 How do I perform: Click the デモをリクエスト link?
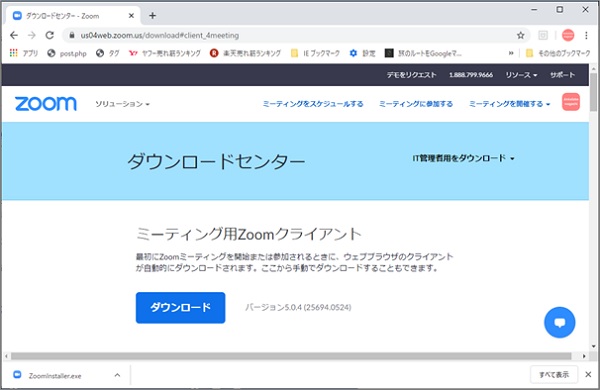[x=411, y=75]
